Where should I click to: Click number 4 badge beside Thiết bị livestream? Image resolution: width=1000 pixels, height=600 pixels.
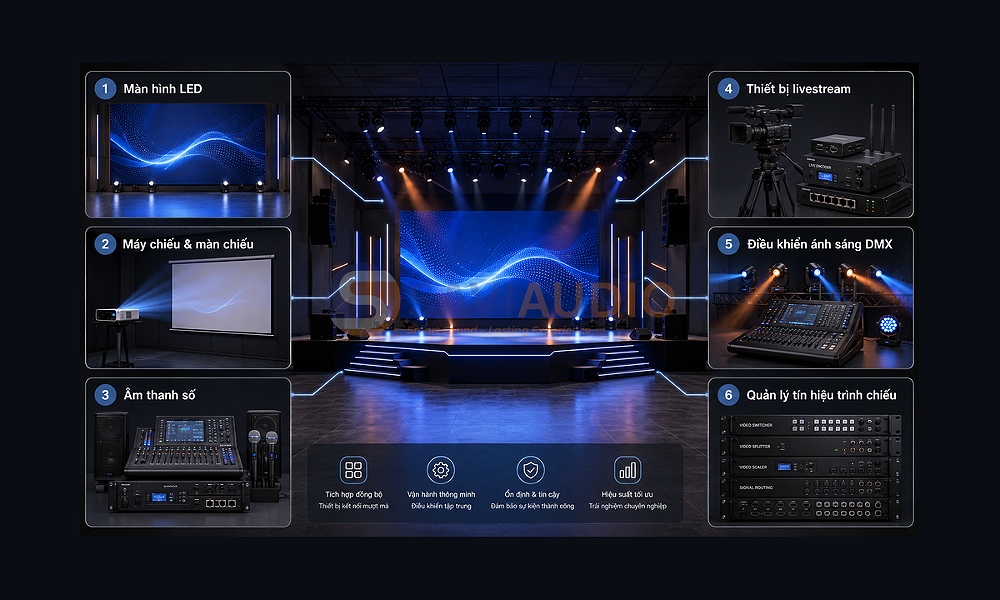(728, 89)
